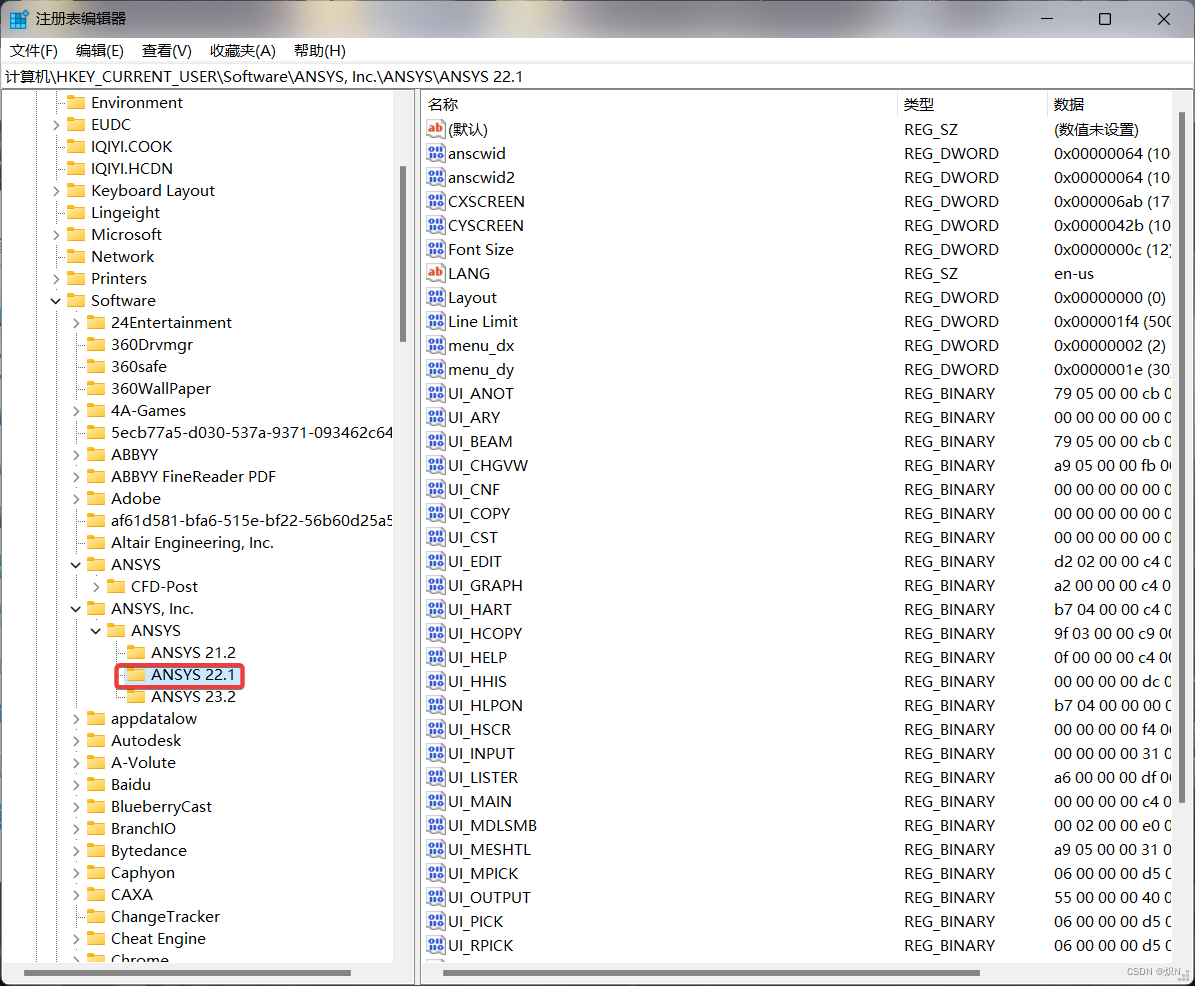Click the UI_GRAPH binary value icon

435,585
